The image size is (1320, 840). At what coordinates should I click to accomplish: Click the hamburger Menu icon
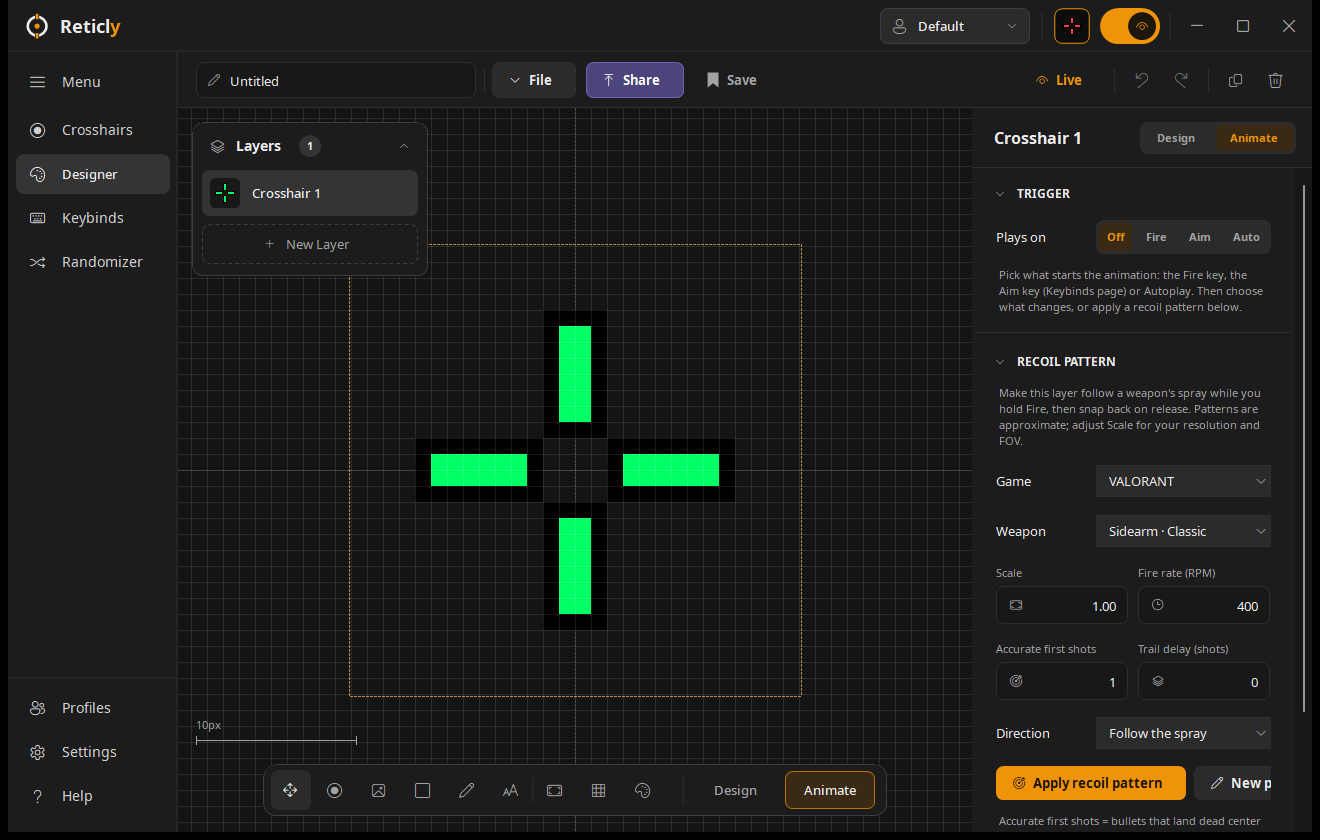click(37, 82)
